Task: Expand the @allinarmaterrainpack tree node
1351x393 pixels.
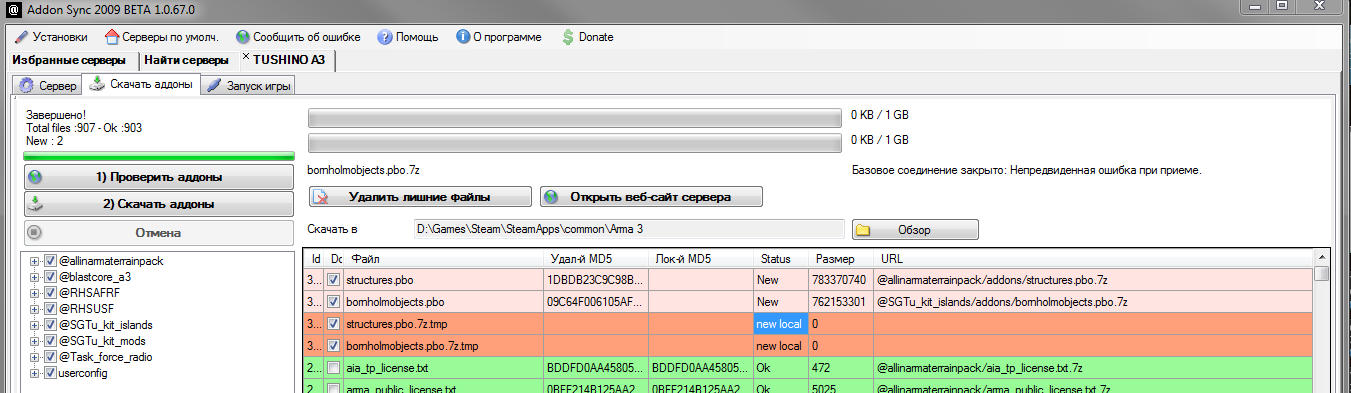Action: coord(35,261)
